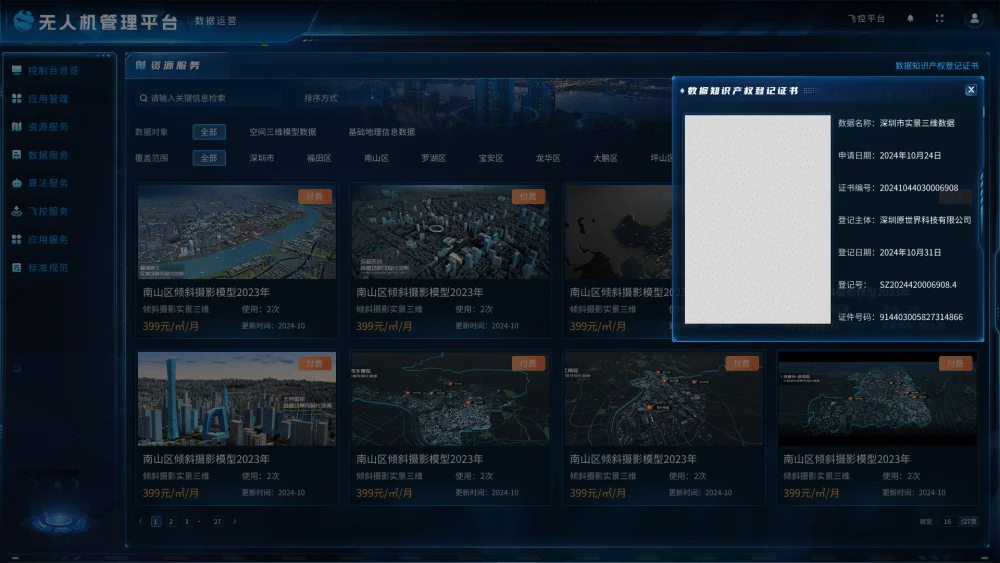This screenshot has width=1000, height=563.
Task: Go to next page with right chevron
Action: (x=235, y=521)
